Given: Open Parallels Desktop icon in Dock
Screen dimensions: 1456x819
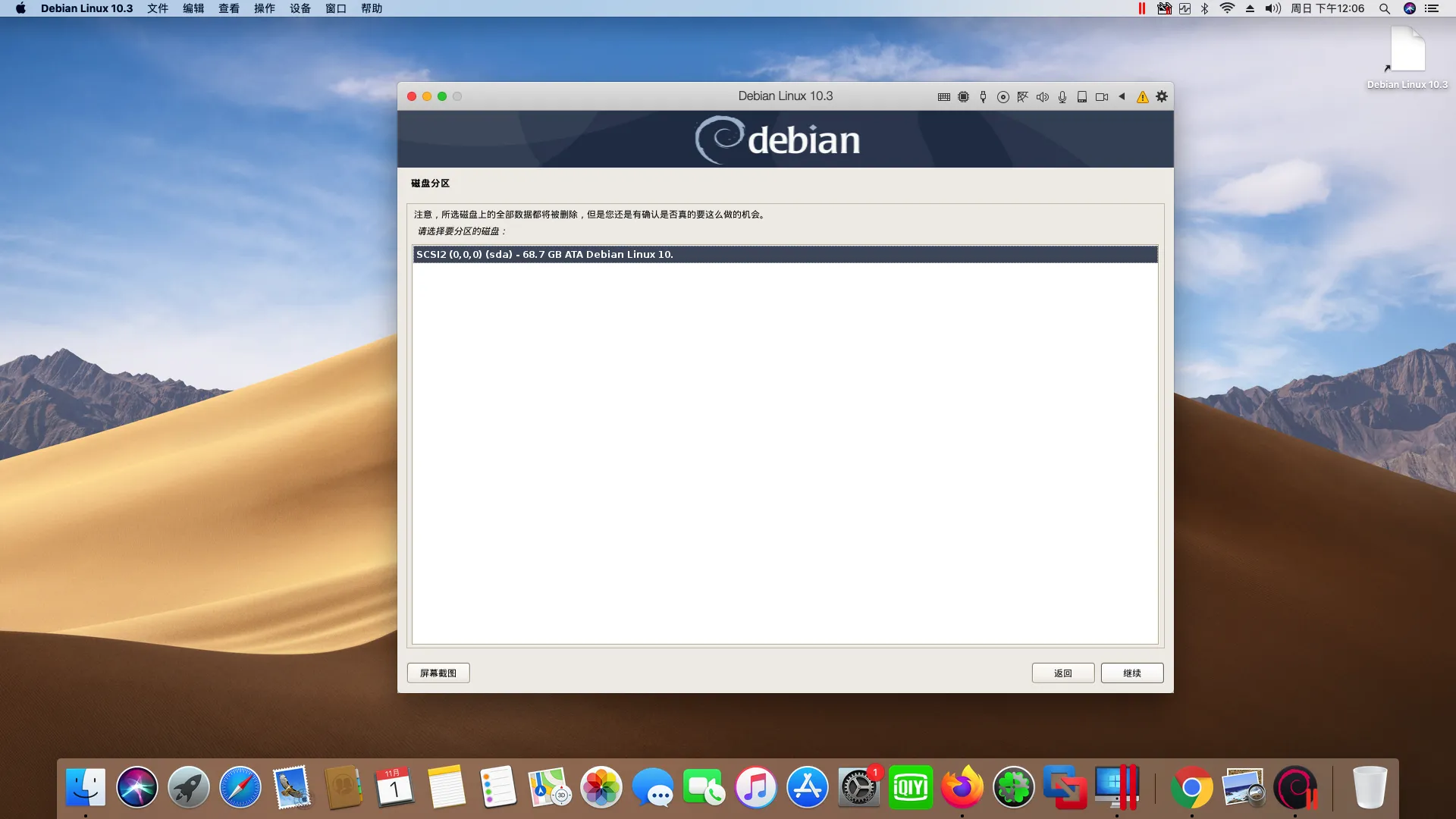Looking at the screenshot, I should (1117, 787).
